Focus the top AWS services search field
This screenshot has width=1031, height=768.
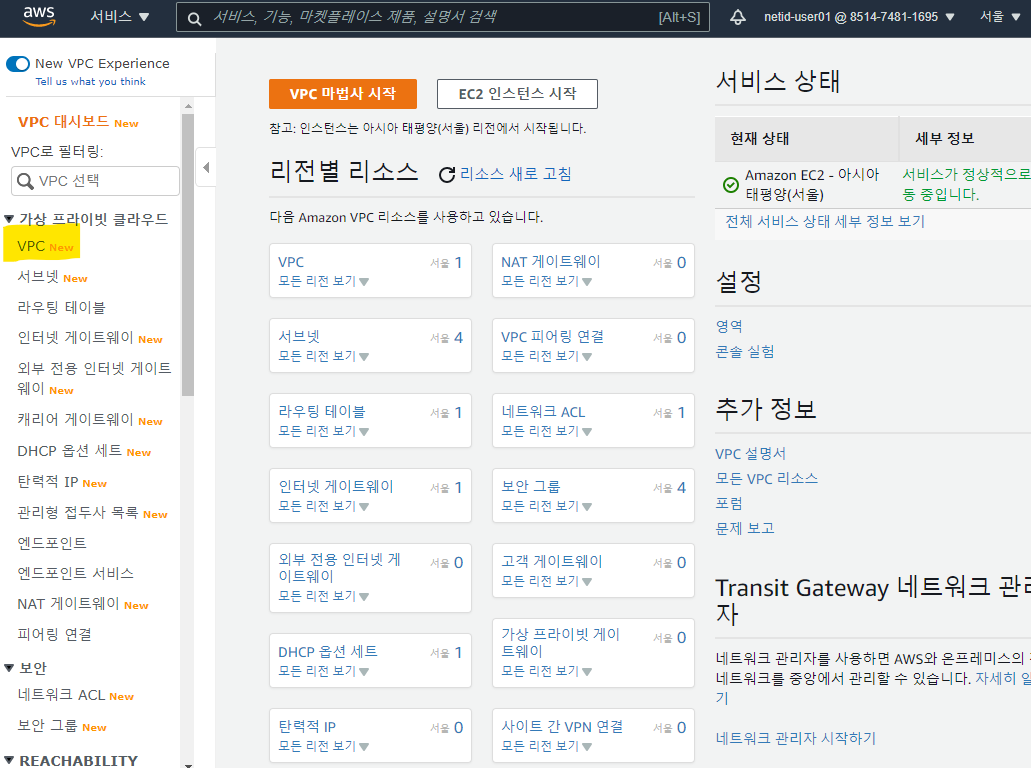(x=443, y=17)
